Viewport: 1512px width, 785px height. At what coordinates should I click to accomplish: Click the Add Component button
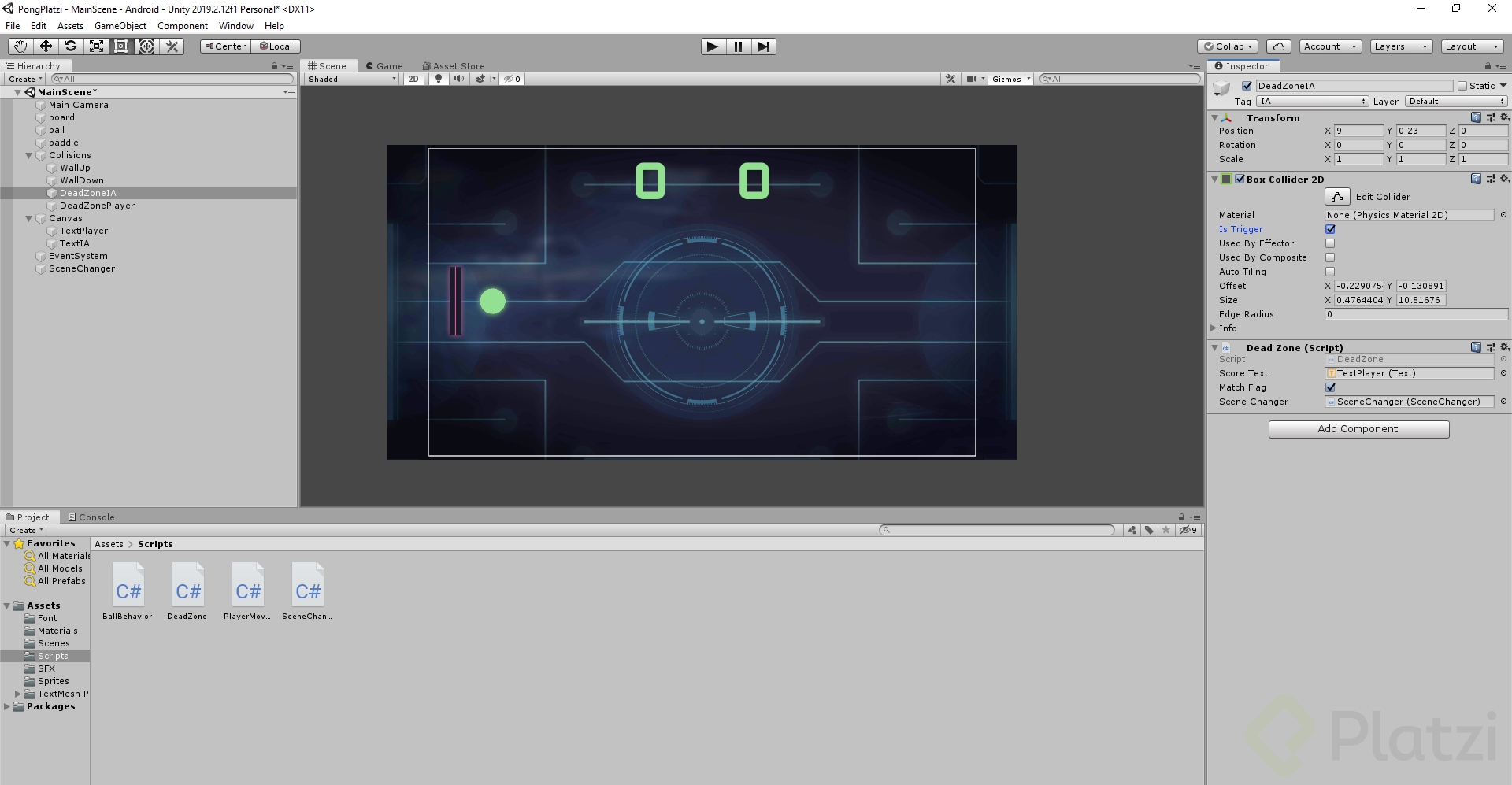[x=1358, y=428]
